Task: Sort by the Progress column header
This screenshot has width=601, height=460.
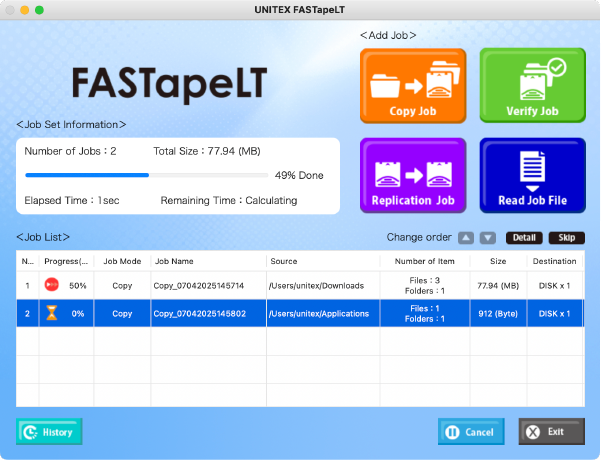Action: 66,261
